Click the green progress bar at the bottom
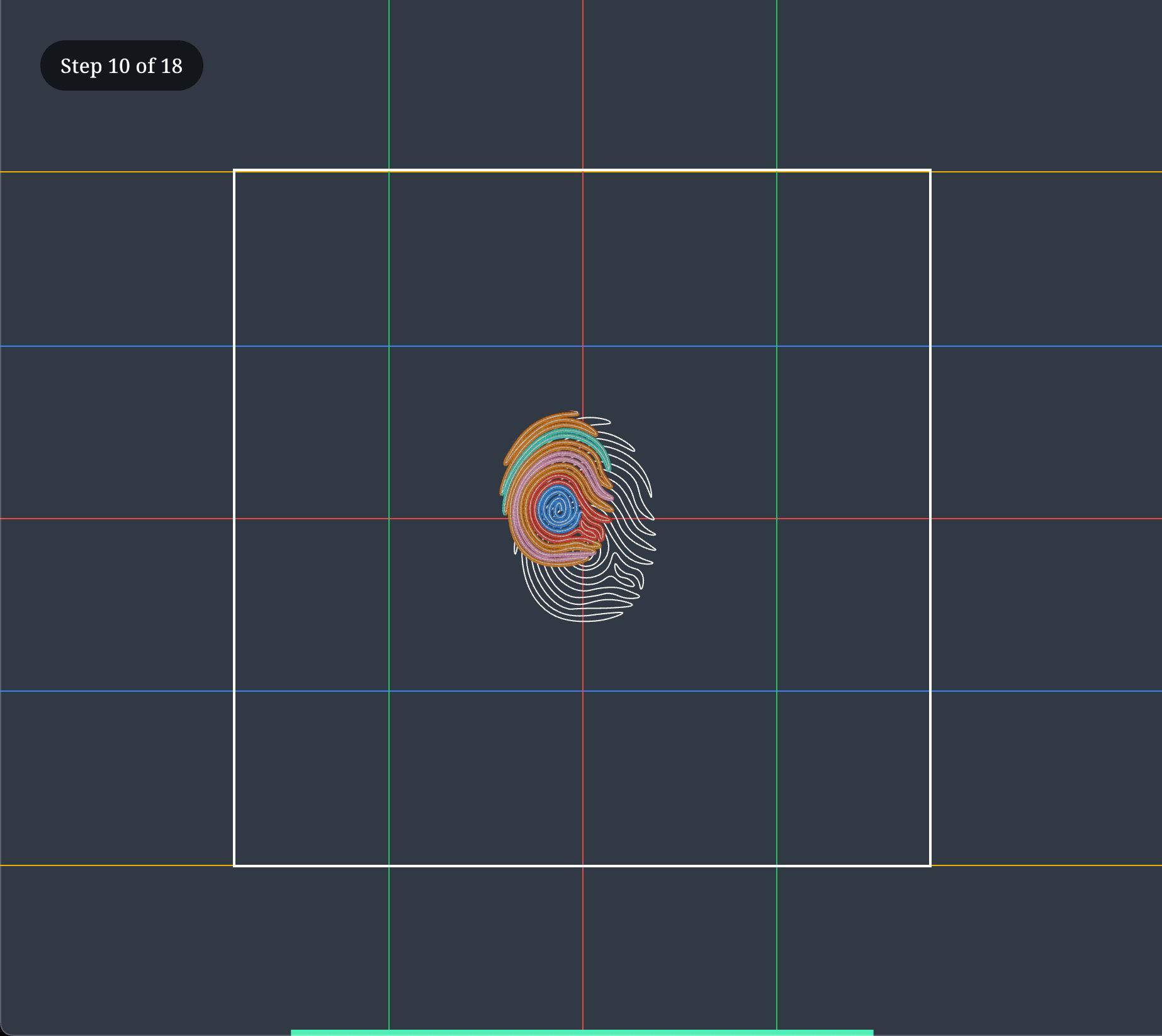1162x1036 pixels. point(582,1032)
